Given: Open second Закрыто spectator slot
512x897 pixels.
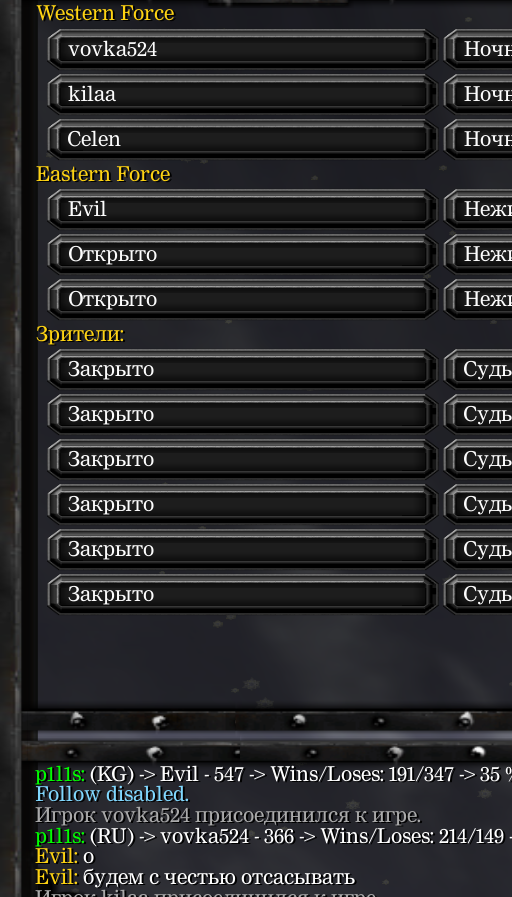Looking at the screenshot, I should [x=242, y=414].
